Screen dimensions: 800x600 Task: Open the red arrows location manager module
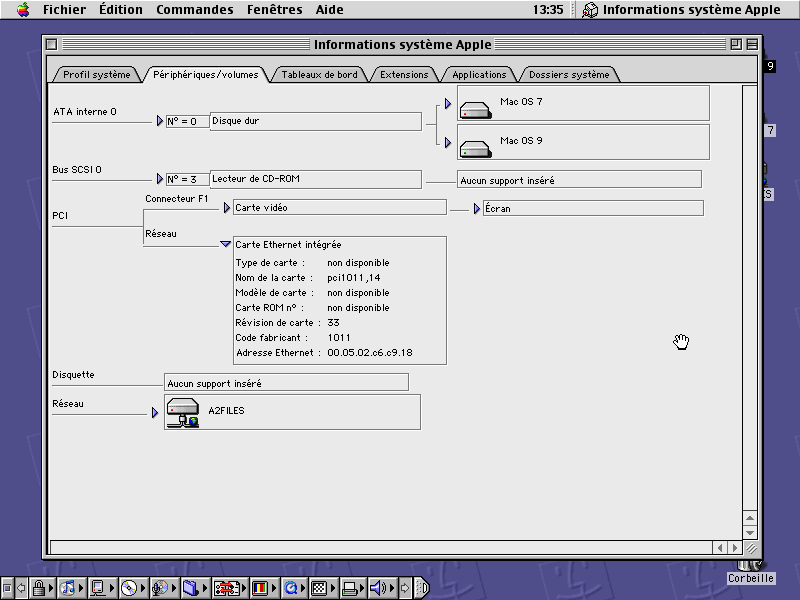[x=229, y=588]
